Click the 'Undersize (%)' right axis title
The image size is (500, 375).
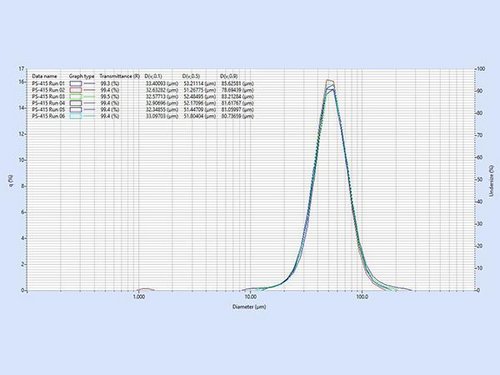[491, 180]
